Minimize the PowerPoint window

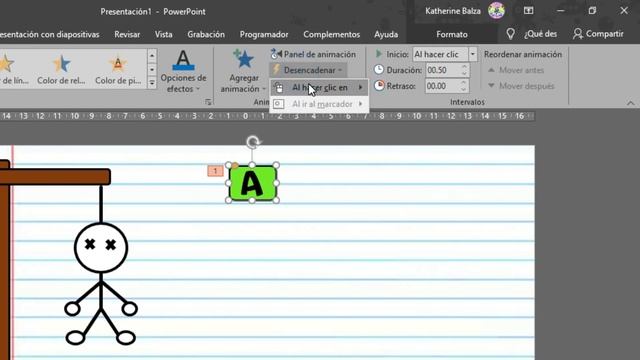pos(560,11)
